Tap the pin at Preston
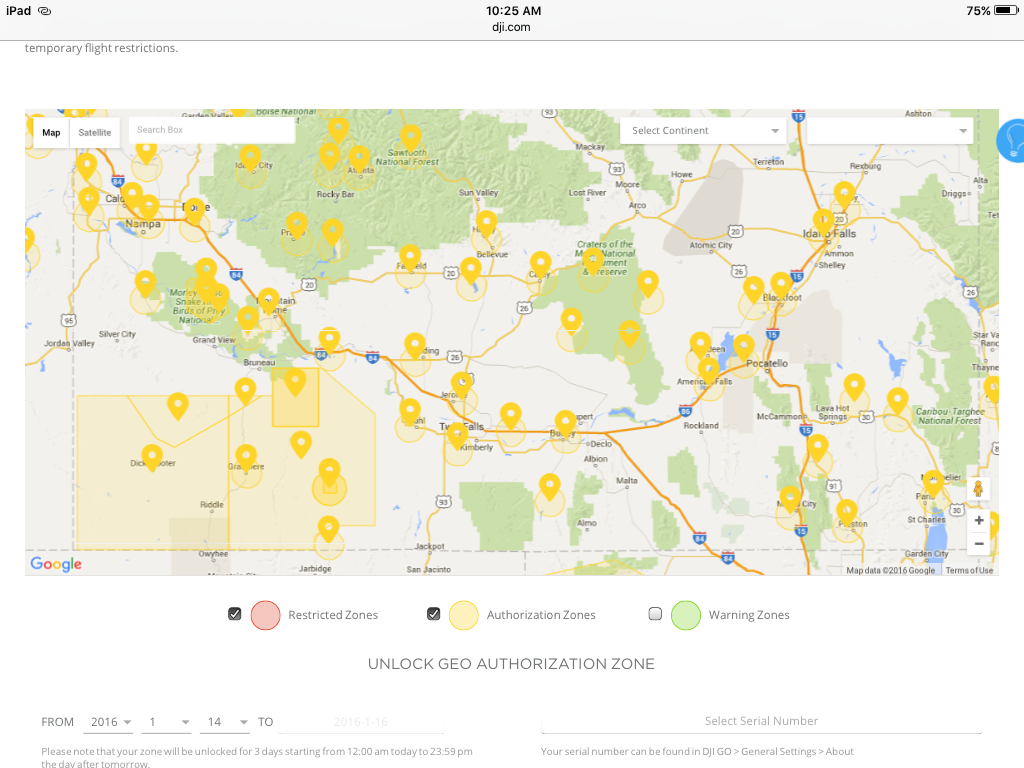 click(847, 513)
